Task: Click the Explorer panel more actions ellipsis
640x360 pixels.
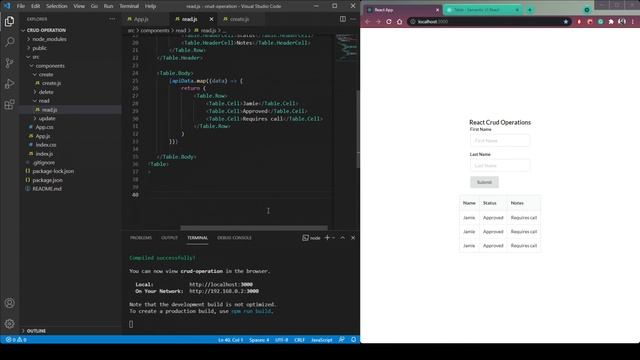Action: tap(112, 19)
